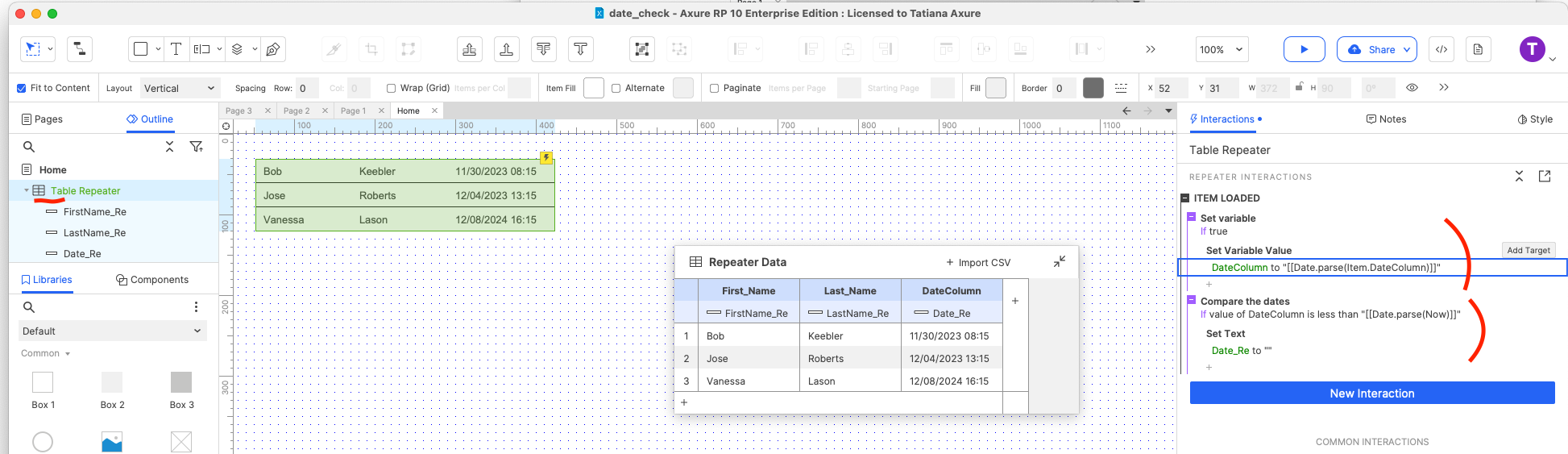The image size is (1568, 454).
Task: Uncheck Fit to Content checkbox
Action: (22, 88)
